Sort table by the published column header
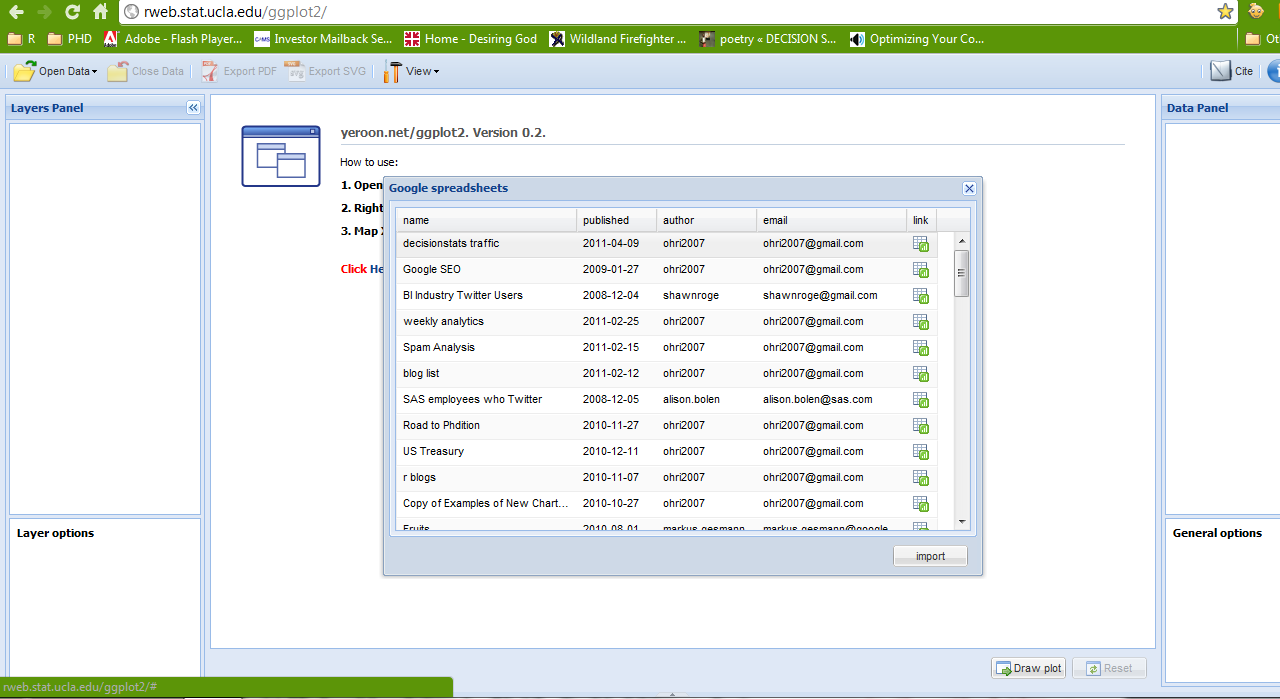1280x699 pixels. 606,220
